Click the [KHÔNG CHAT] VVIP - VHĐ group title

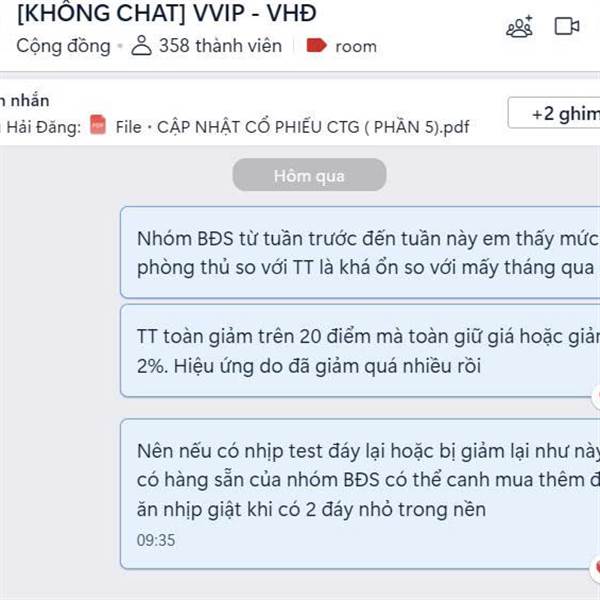(167, 13)
